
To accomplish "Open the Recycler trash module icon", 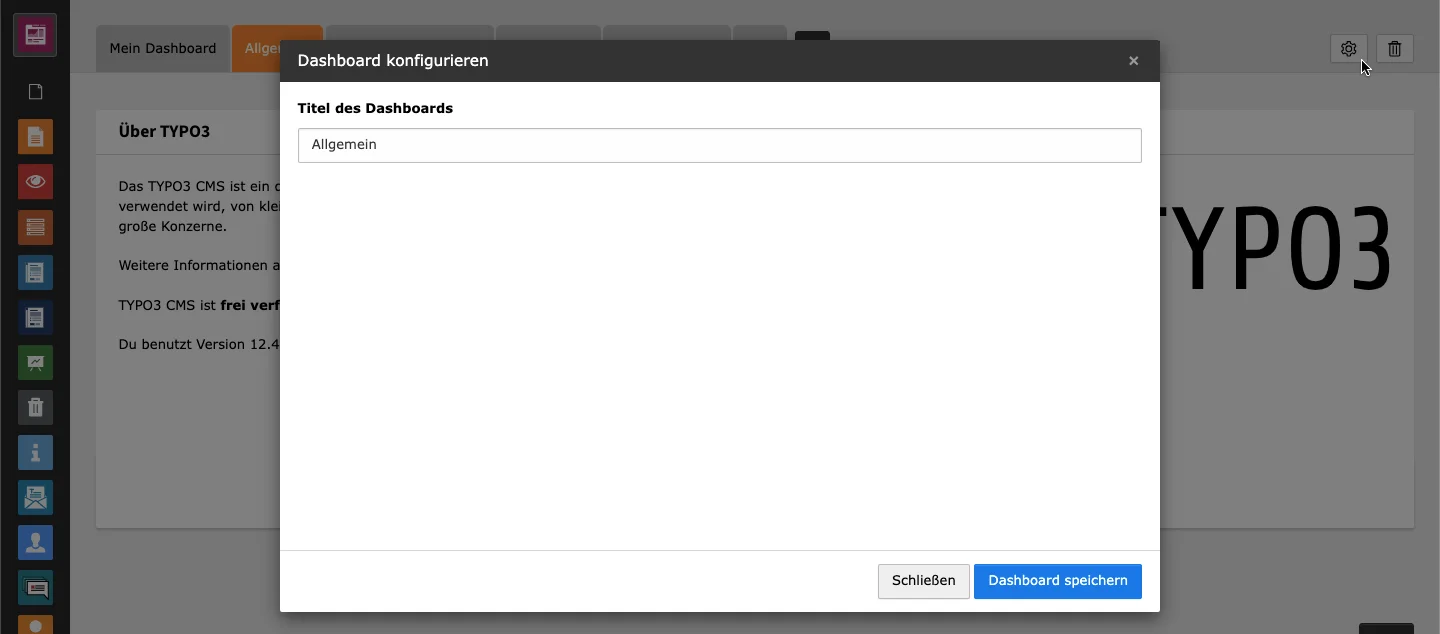I will tap(35, 407).
